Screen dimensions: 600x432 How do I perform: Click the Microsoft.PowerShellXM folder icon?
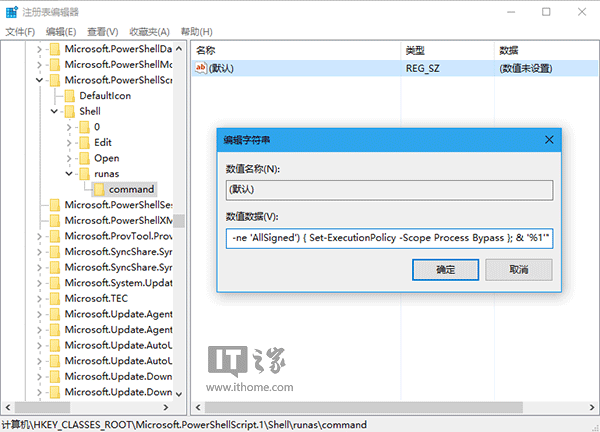point(55,220)
